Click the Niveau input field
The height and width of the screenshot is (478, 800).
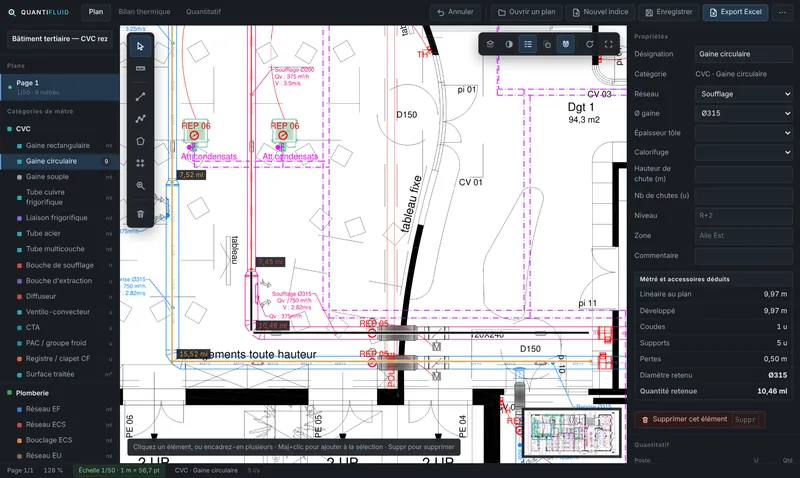(x=744, y=215)
